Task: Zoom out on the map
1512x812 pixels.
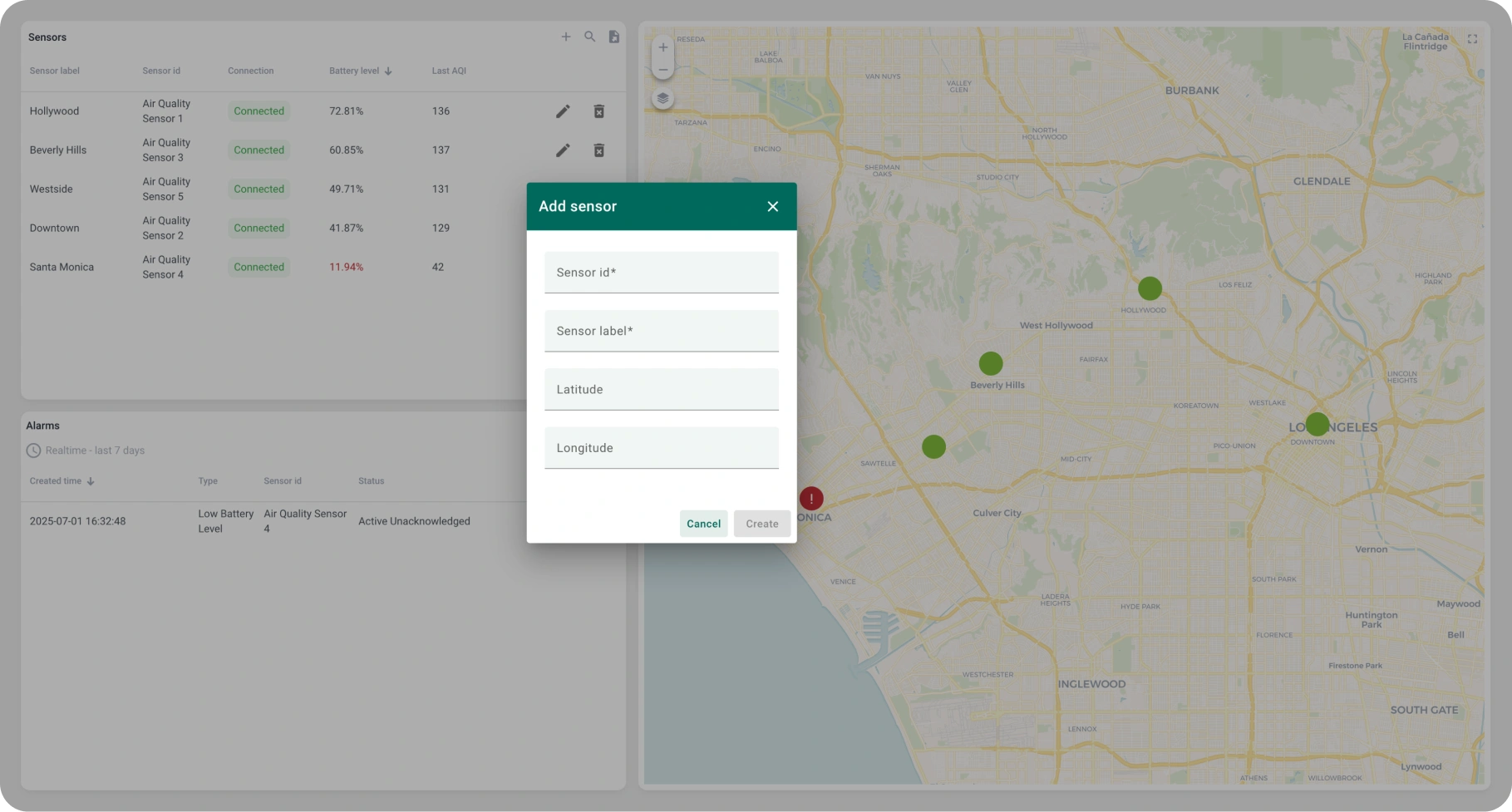Action: pyautogui.click(x=662, y=70)
